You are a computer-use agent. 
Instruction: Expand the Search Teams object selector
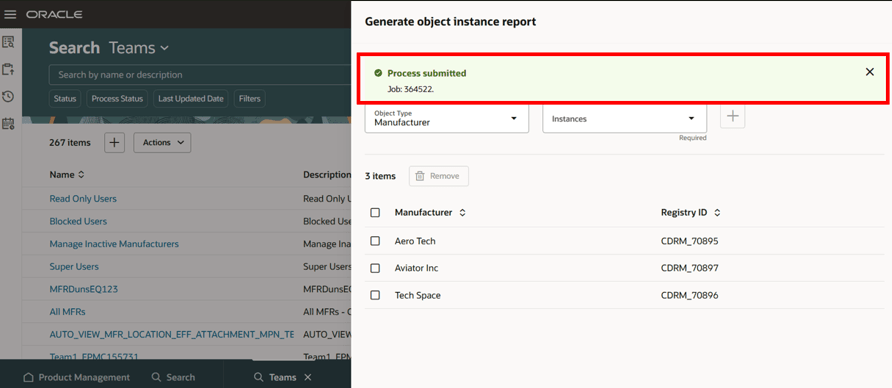pyautogui.click(x=139, y=48)
